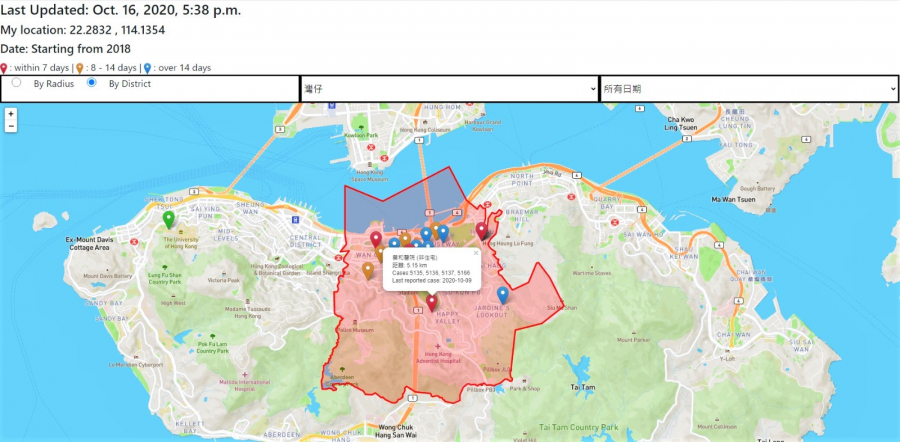Click the blue marker near Jardine's Lookout

(x=502, y=294)
